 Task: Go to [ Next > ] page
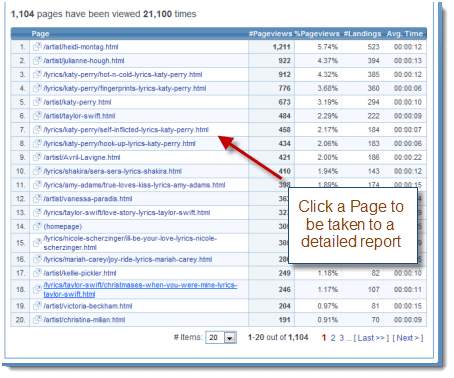(x=408, y=338)
